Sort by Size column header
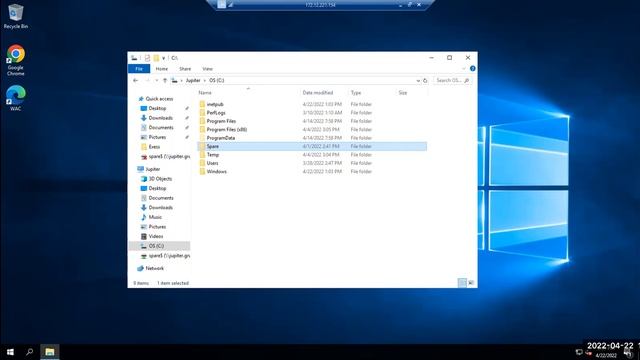Screen dimensions: 640x360 coord(403,93)
